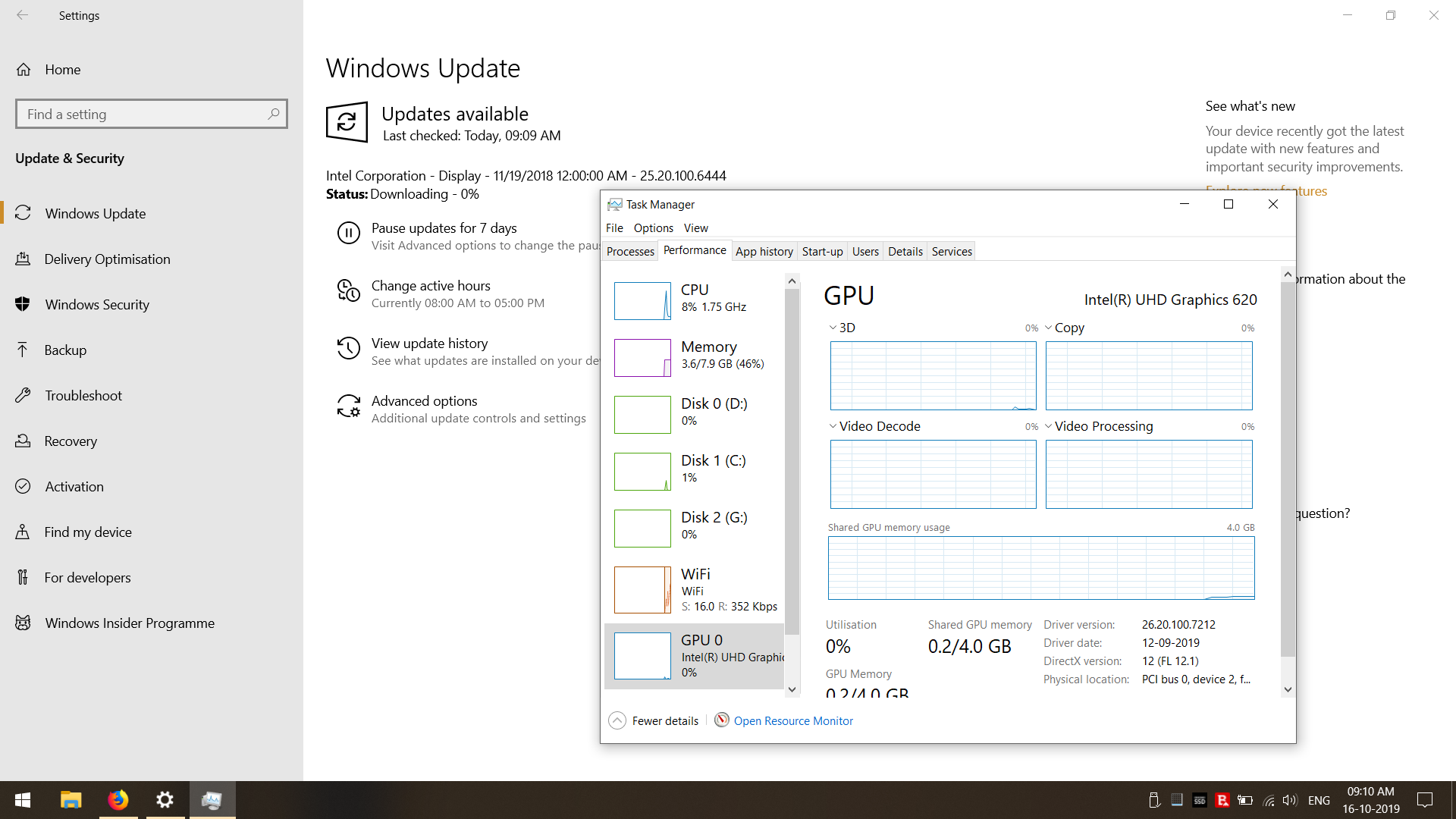This screenshot has height=819, width=1456.
Task: Launch Firefox from the taskbar
Action: click(x=118, y=800)
